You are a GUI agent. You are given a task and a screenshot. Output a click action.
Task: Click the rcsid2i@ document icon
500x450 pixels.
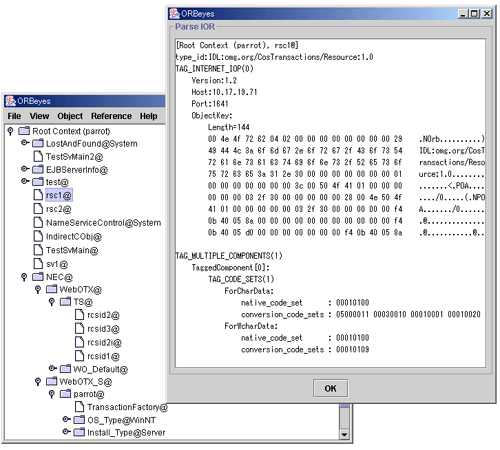pos(79,342)
